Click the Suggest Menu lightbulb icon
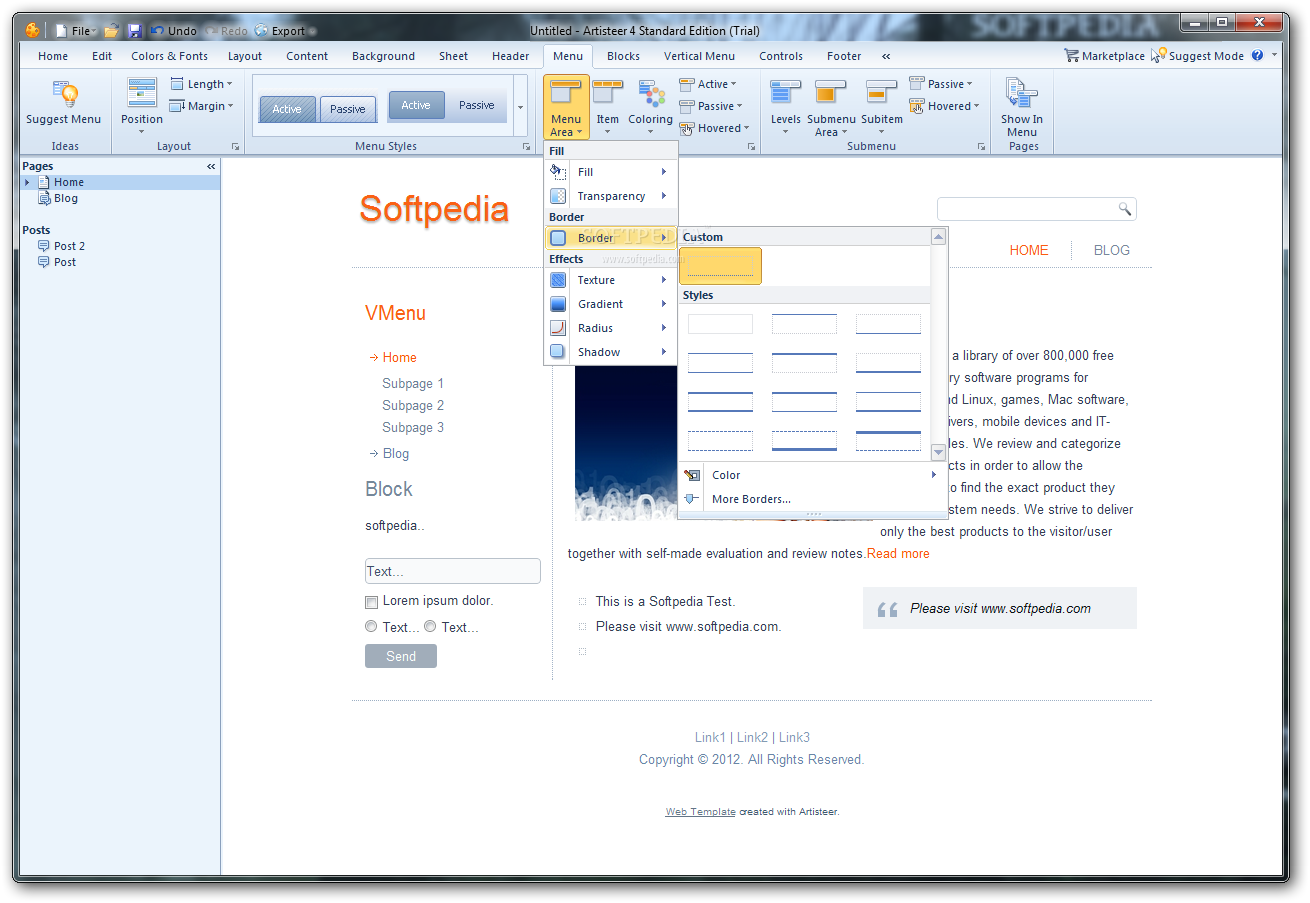Viewport: 1310px width, 903px height. (x=64, y=95)
